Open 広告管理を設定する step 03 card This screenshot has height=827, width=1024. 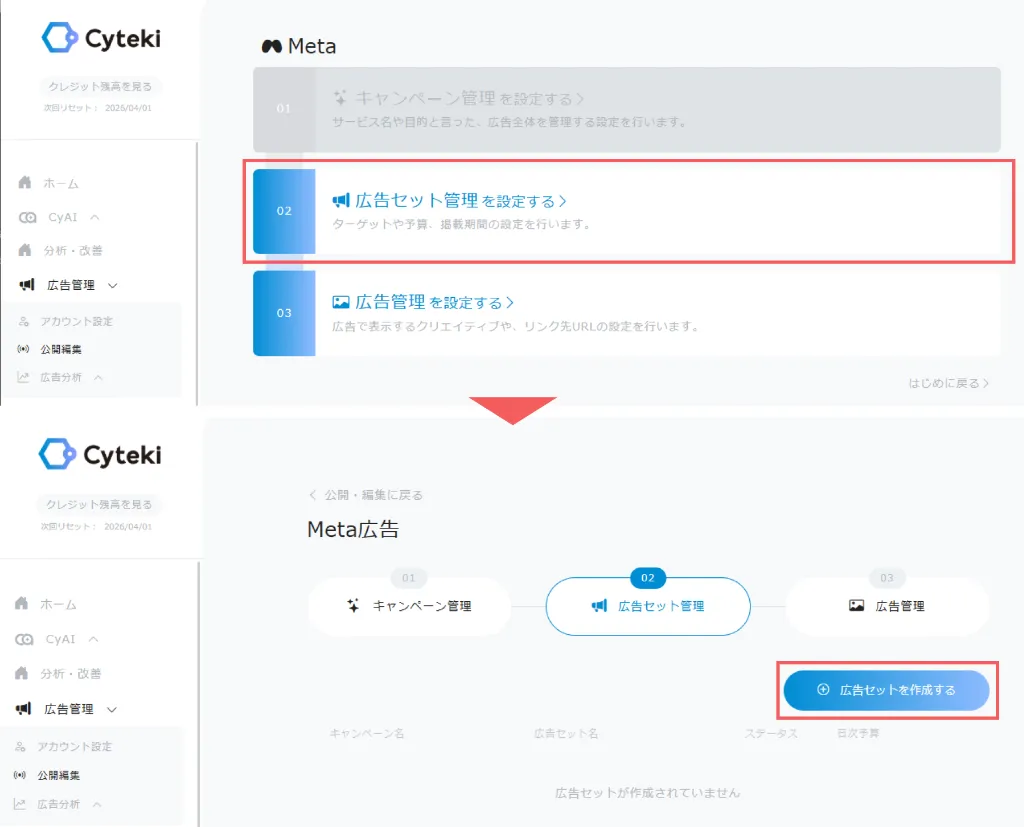point(627,312)
